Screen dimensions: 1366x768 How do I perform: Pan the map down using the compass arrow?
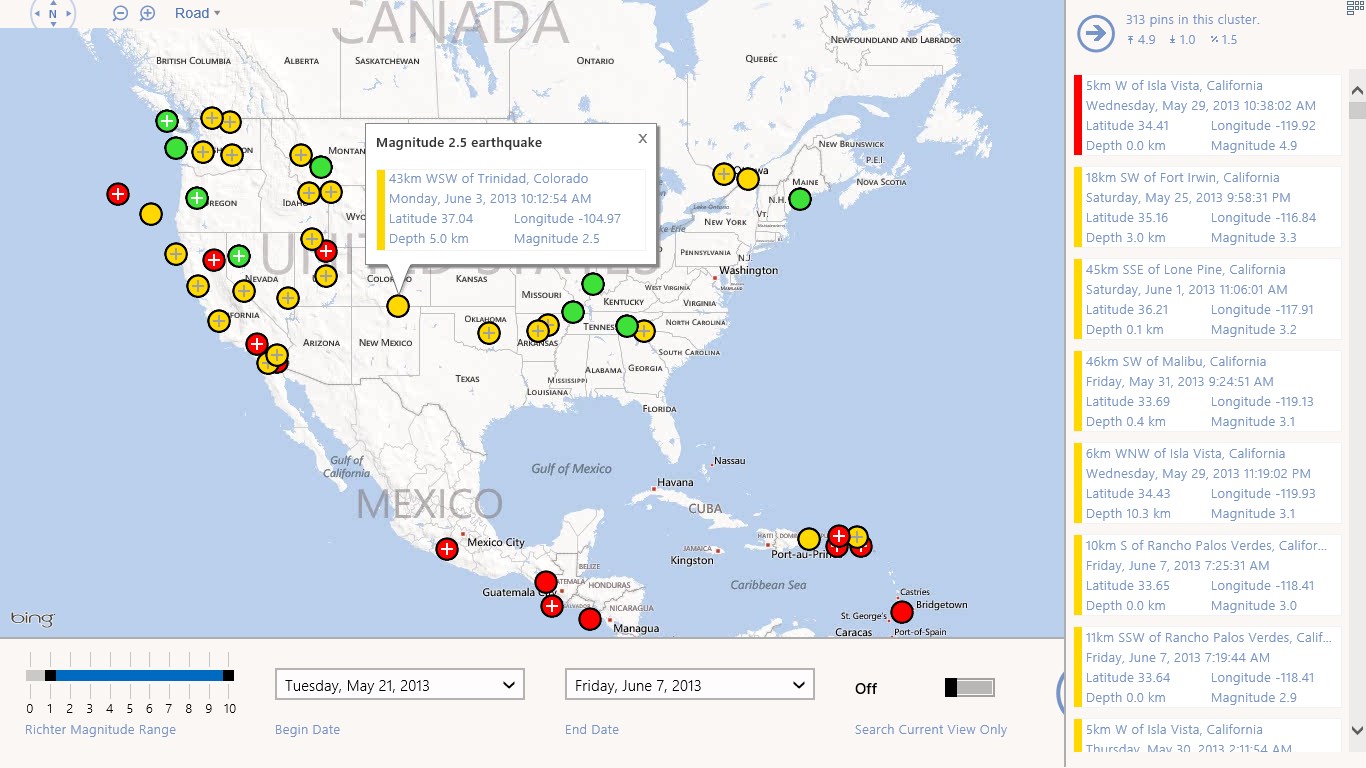coord(53,24)
